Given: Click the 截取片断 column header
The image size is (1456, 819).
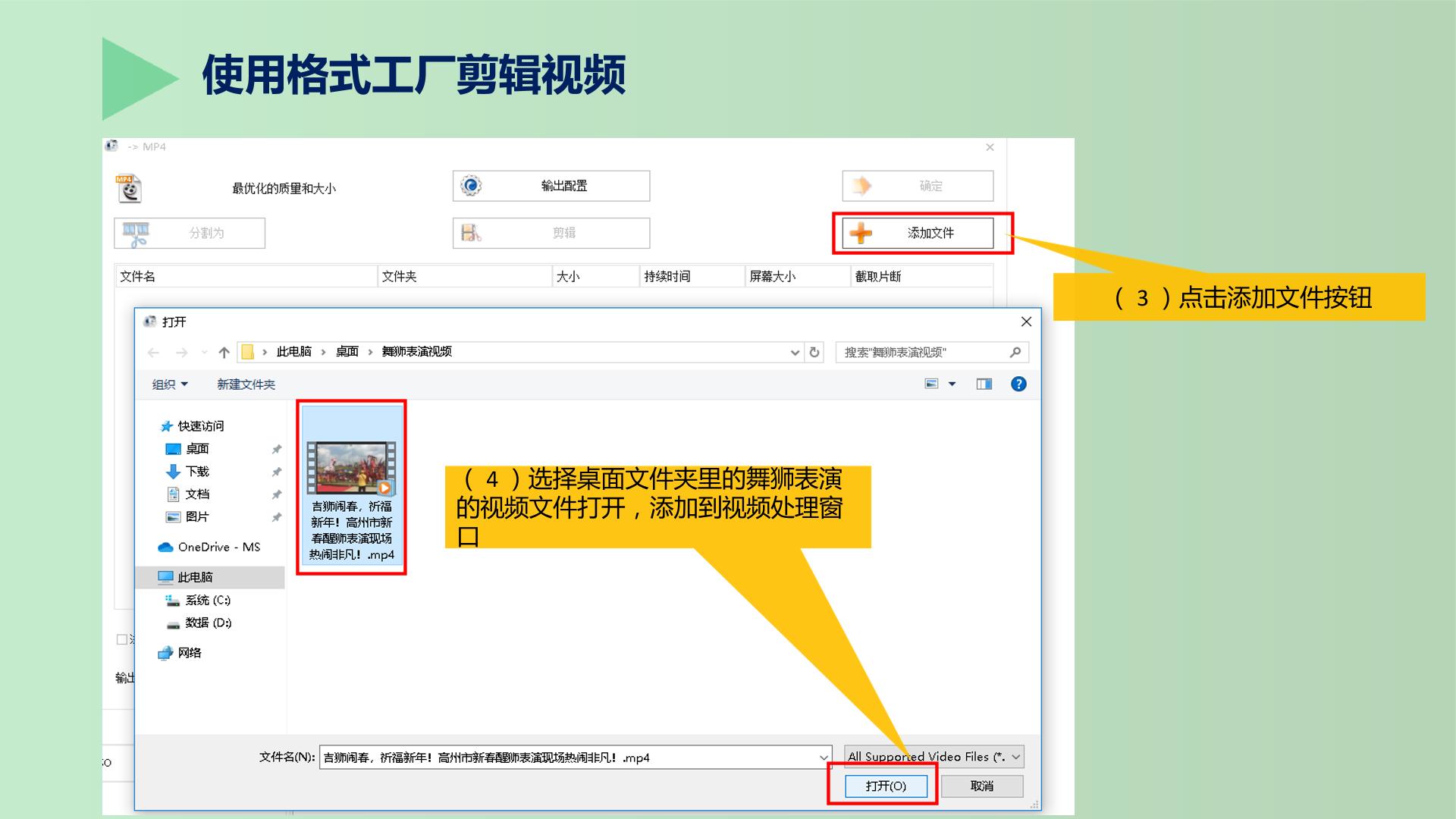Looking at the screenshot, I should click(x=922, y=277).
